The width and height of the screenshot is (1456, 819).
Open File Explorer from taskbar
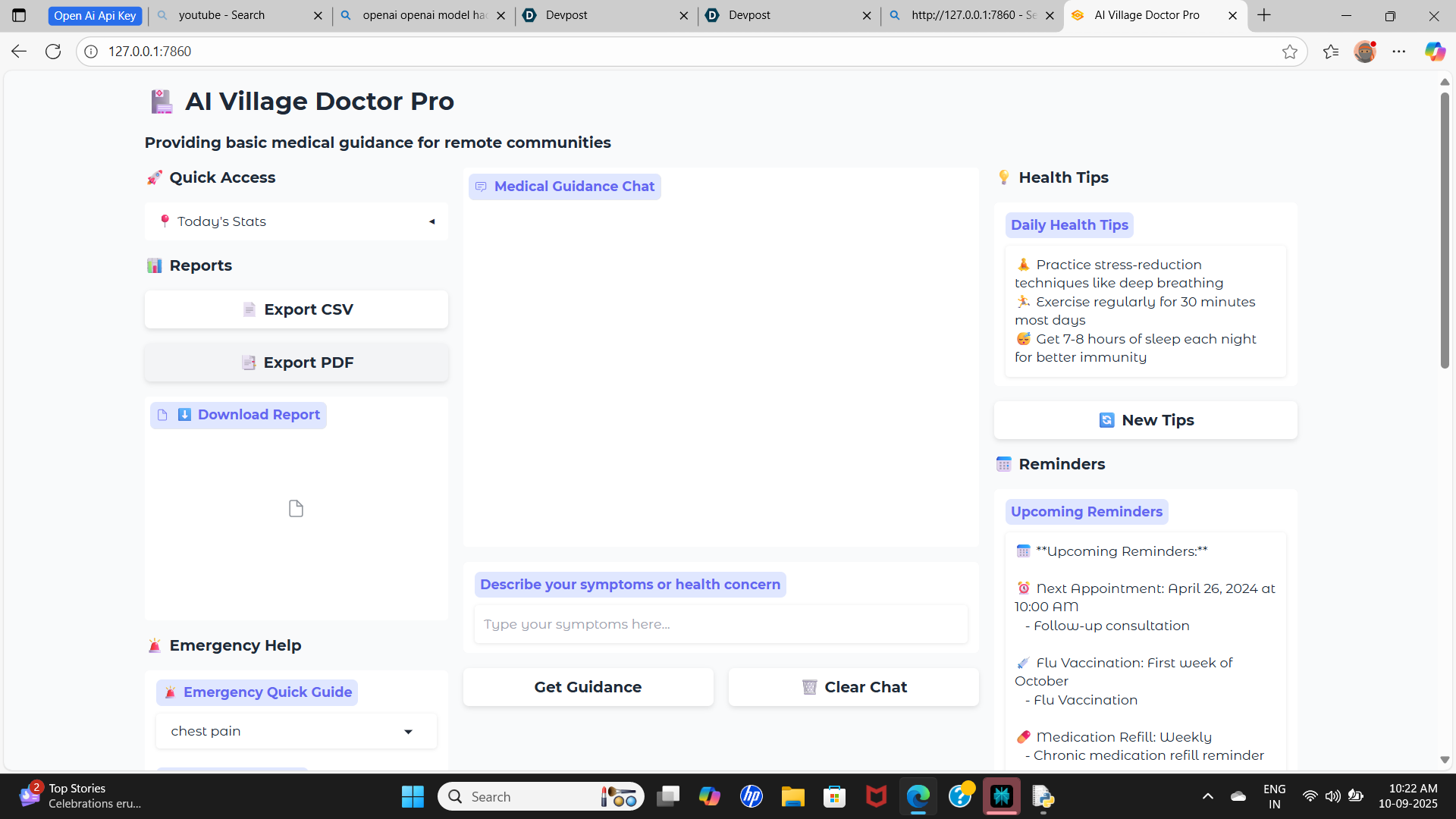coord(792,796)
